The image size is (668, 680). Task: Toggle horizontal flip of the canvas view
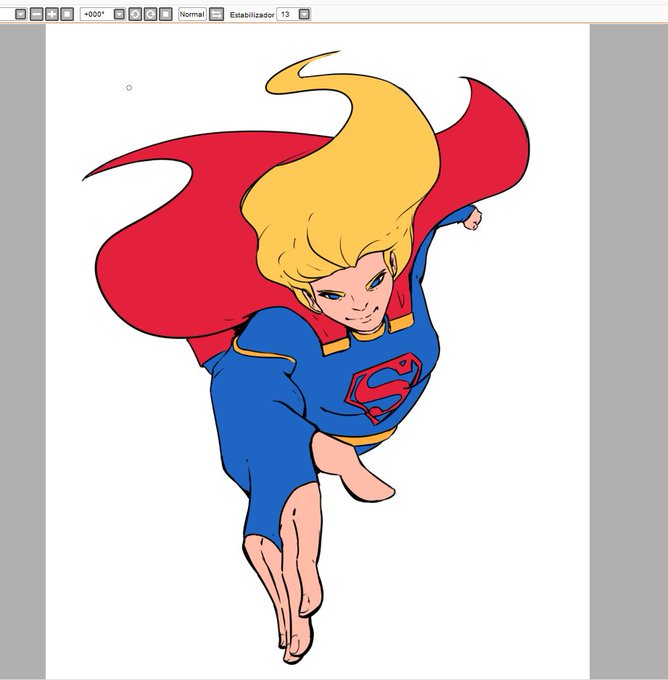(216, 14)
